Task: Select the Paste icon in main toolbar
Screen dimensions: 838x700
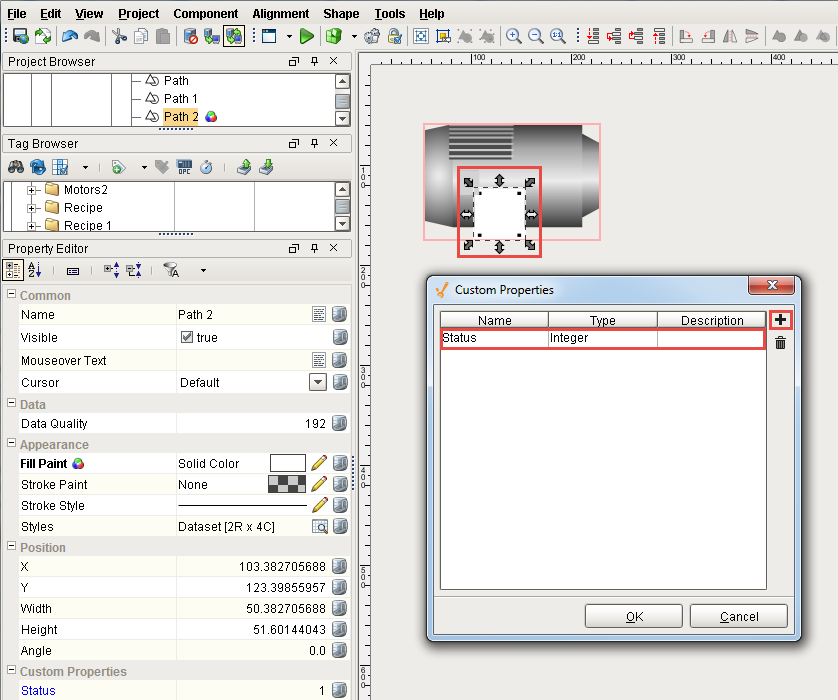Action: (163, 35)
